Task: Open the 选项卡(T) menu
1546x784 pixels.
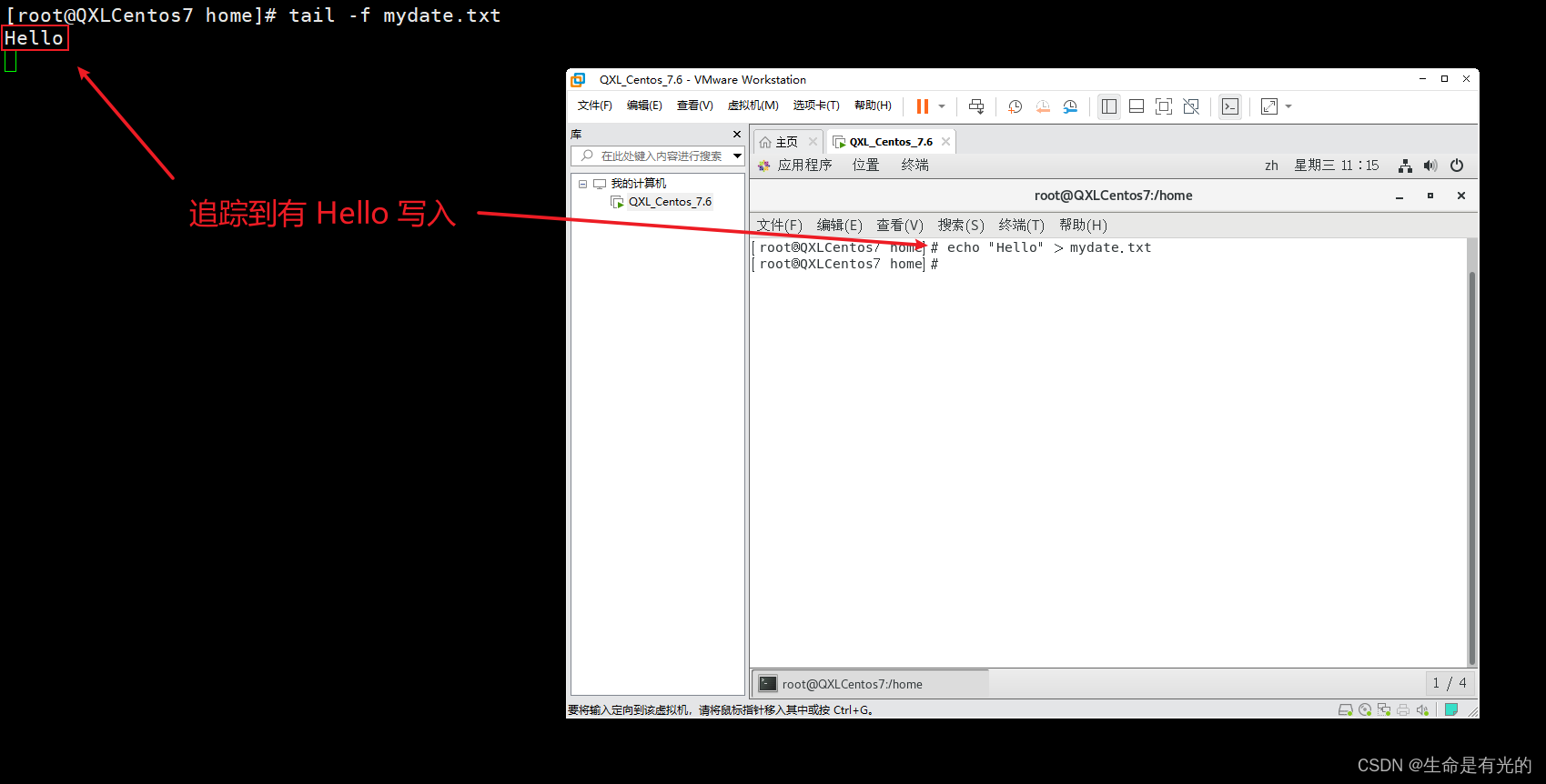Action: (x=816, y=106)
